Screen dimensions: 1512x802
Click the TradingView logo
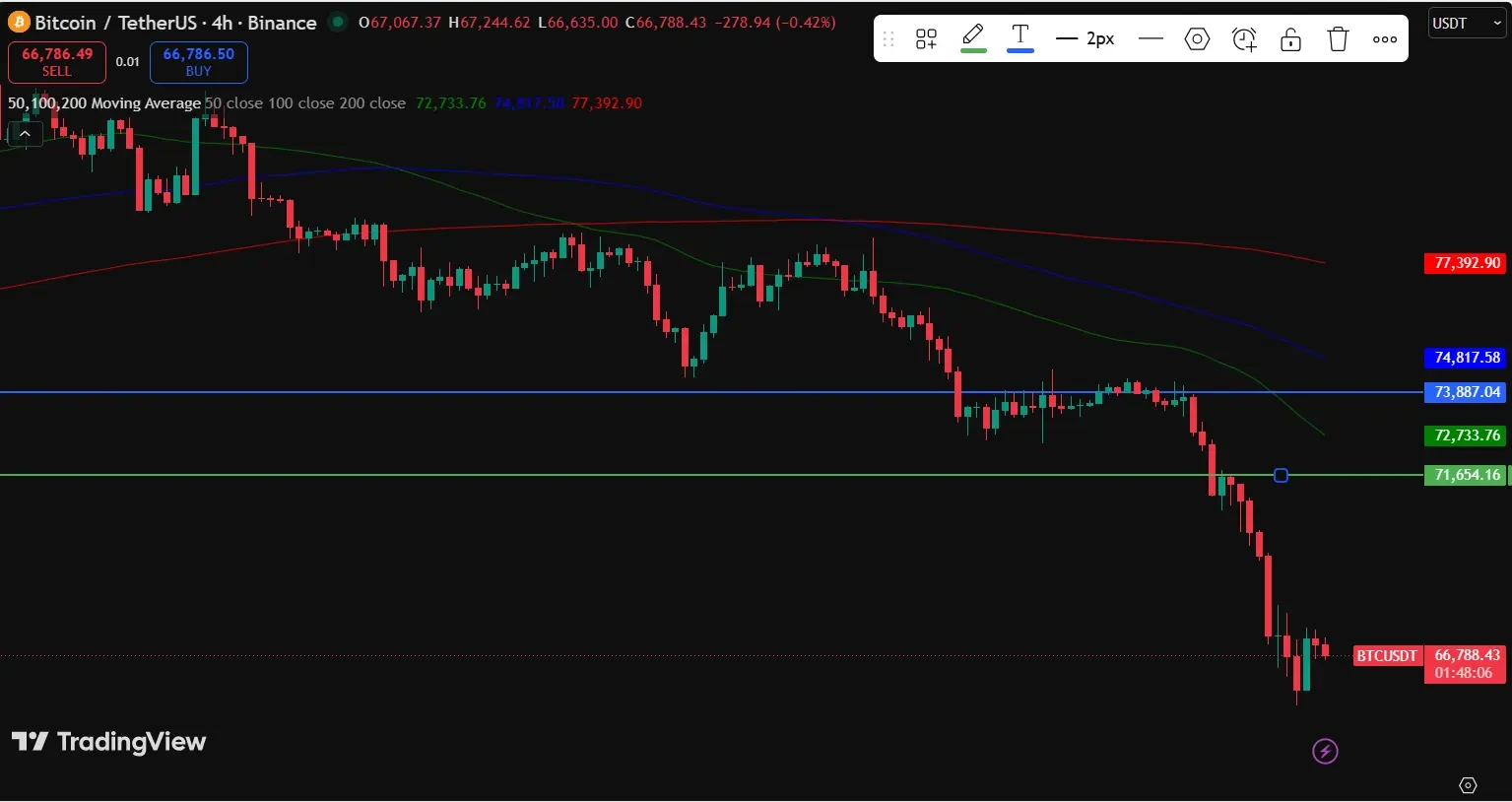tap(108, 742)
